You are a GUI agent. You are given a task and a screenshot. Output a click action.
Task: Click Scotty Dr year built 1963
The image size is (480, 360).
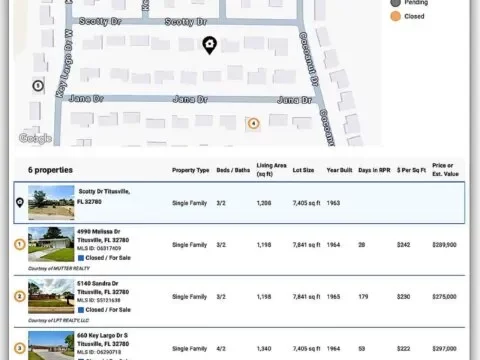[333, 203]
